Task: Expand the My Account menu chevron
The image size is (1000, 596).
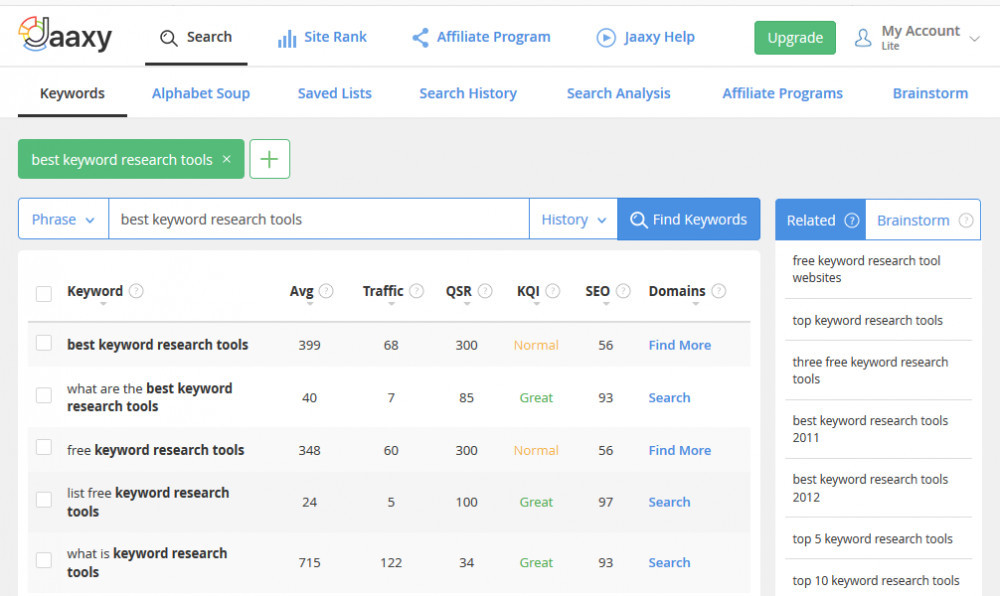Action: click(x=974, y=39)
